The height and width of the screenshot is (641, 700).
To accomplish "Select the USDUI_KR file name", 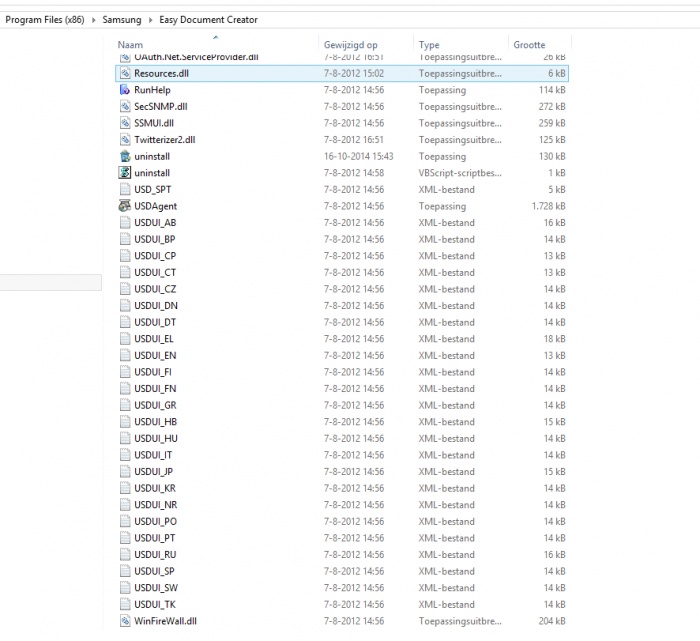I will pyautogui.click(x=155, y=488).
